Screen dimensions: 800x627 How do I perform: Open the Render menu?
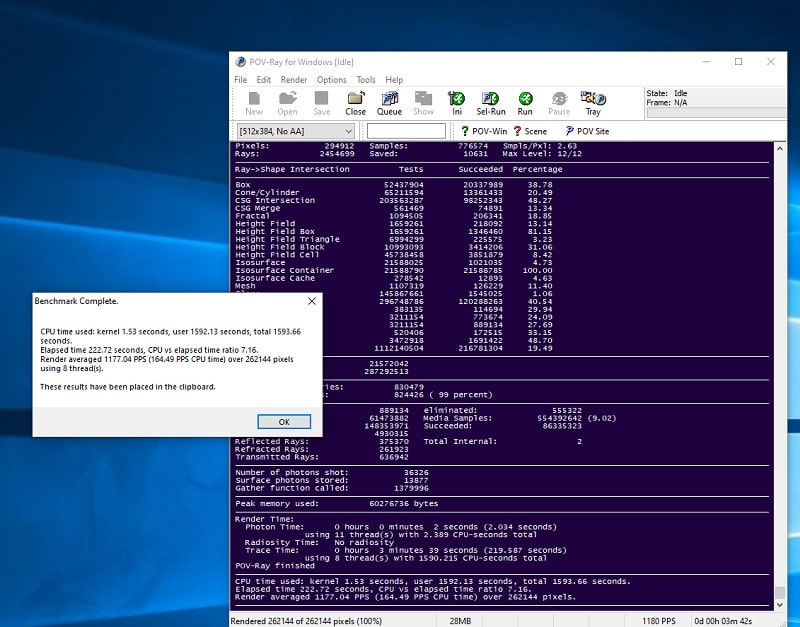[294, 80]
